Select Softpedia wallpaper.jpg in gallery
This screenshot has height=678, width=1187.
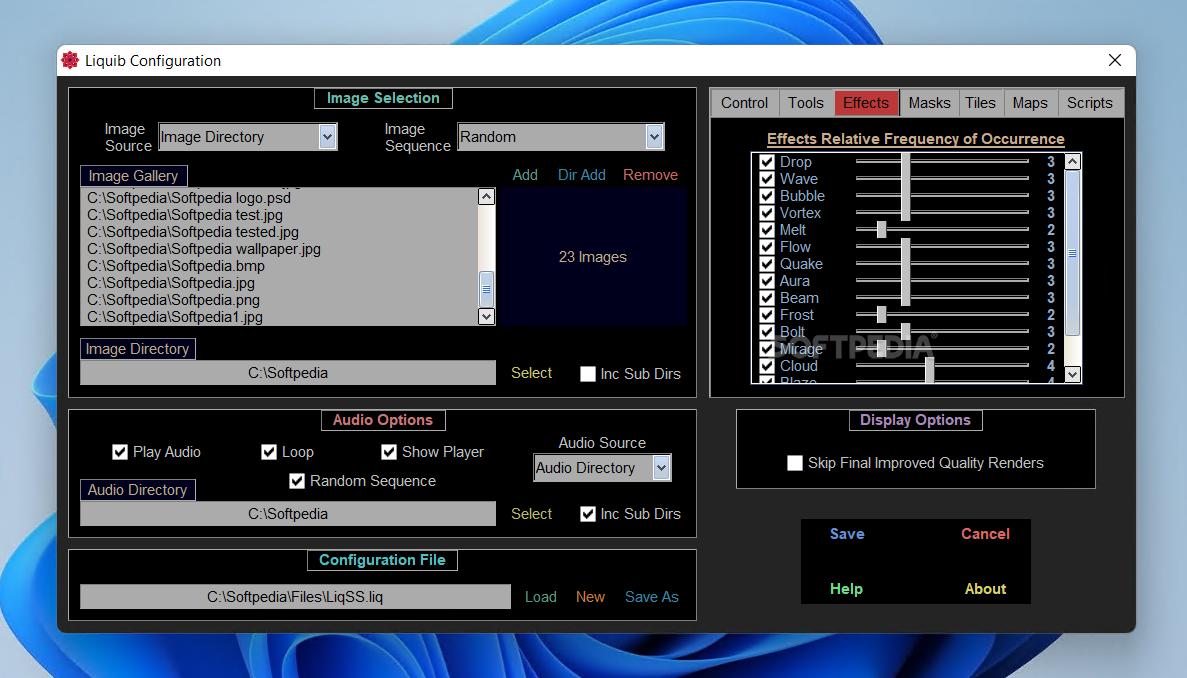coord(204,249)
